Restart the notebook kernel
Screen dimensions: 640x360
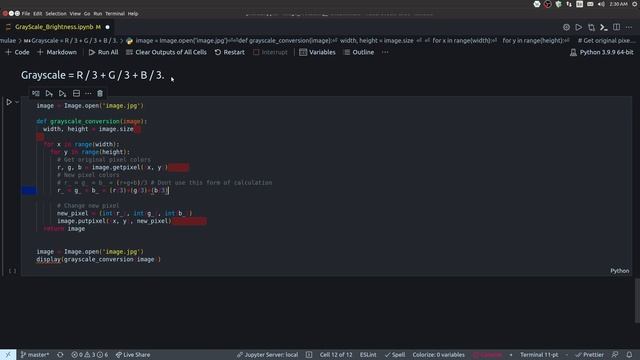[229, 52]
